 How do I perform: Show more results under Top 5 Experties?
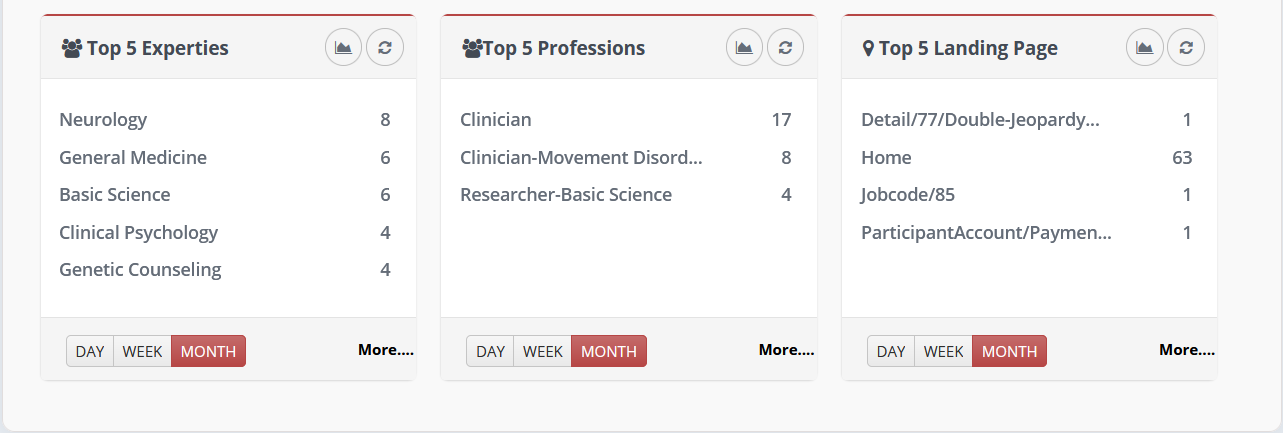[x=386, y=350]
